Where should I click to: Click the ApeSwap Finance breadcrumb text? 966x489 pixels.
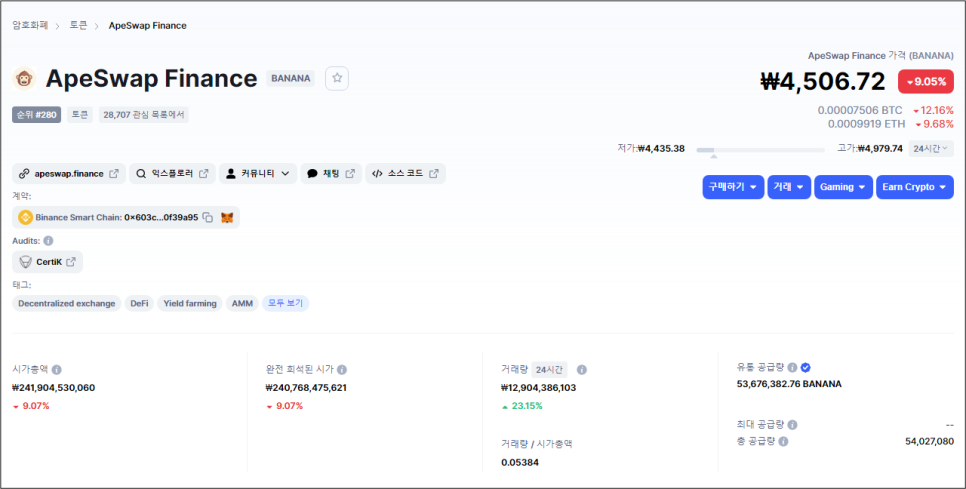coord(148,25)
